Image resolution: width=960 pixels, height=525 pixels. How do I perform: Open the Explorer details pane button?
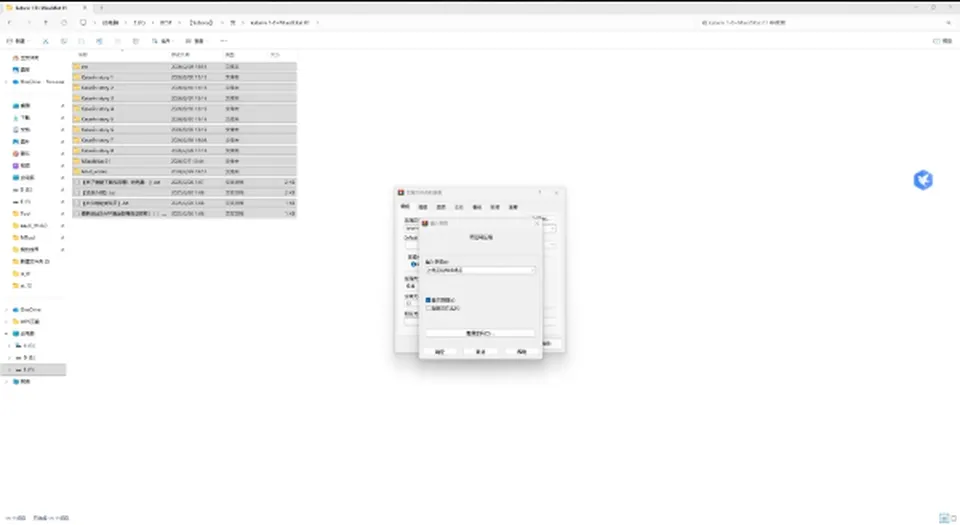click(942, 41)
